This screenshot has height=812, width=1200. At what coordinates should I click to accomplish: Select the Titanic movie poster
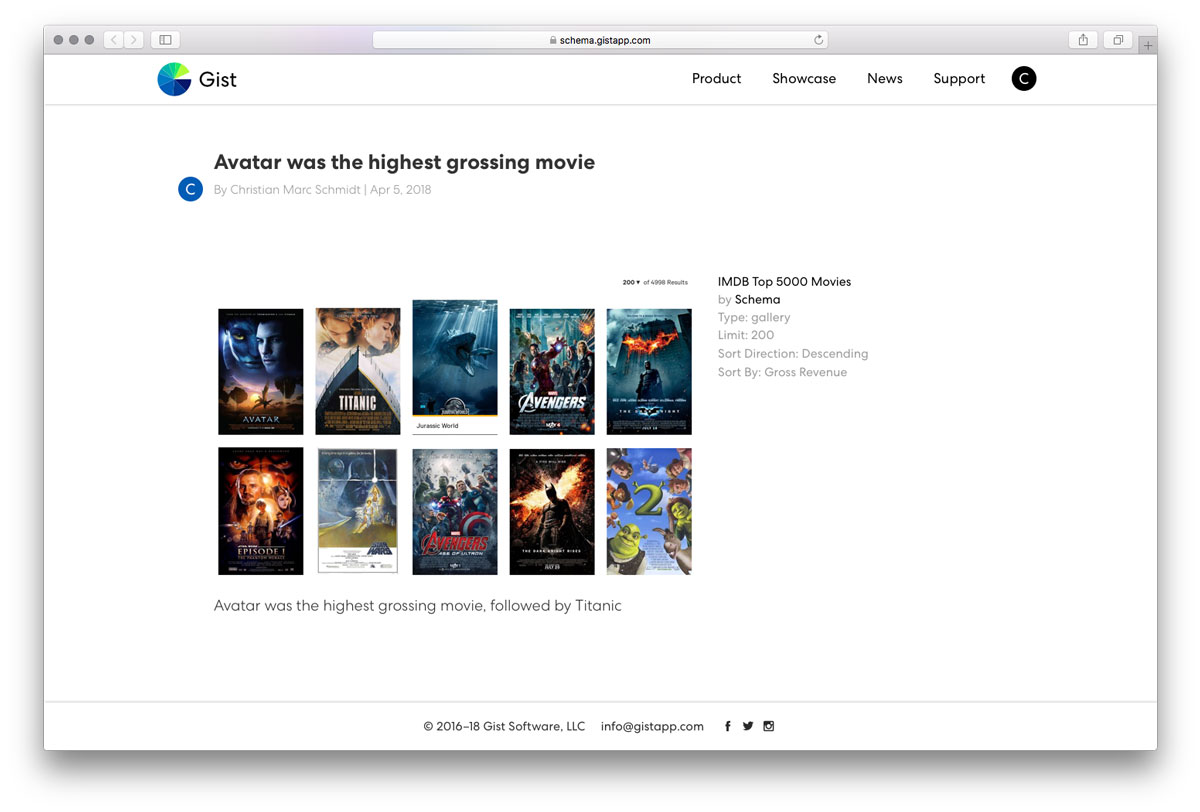point(357,371)
